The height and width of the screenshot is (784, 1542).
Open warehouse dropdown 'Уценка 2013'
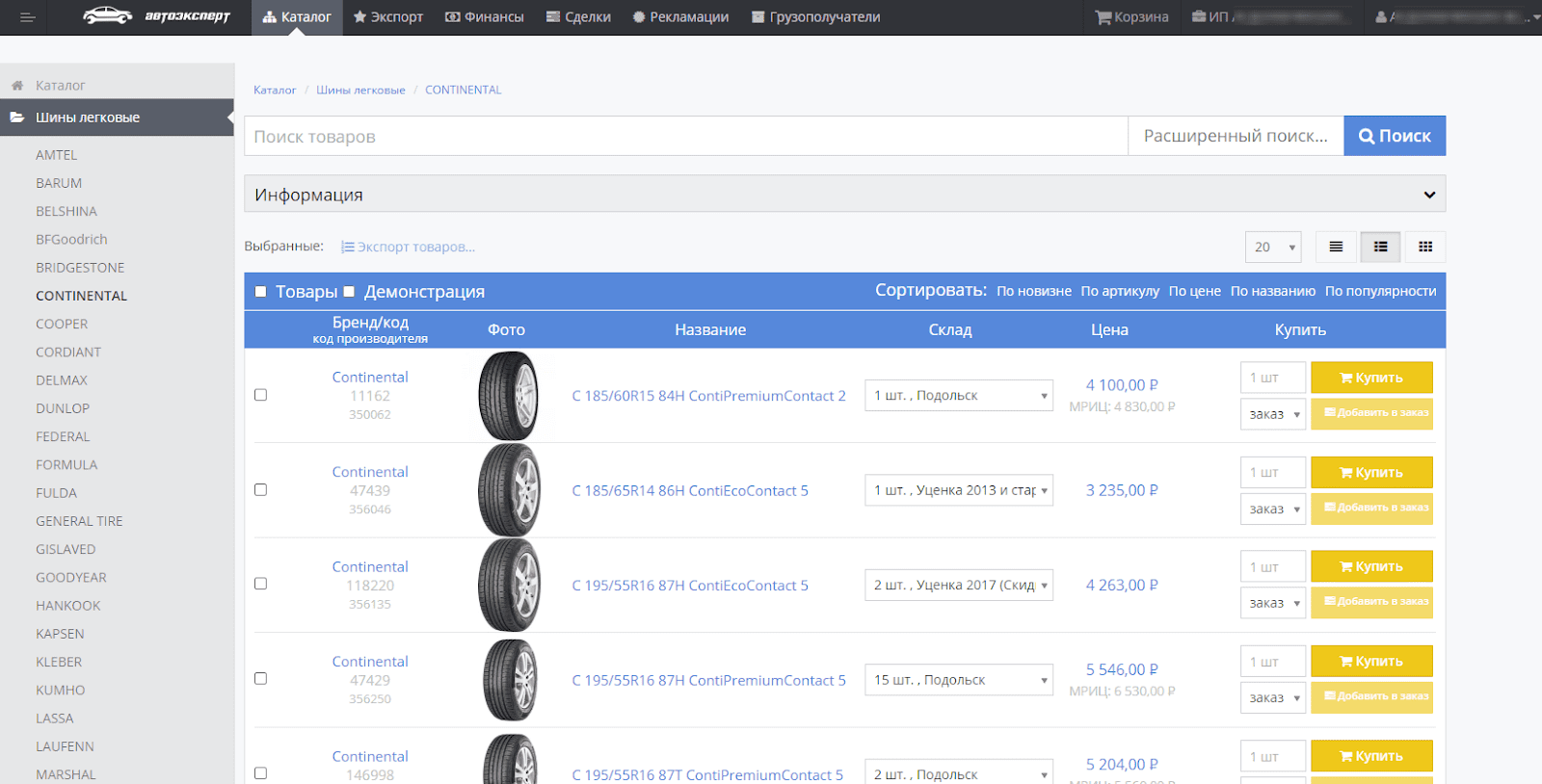pos(959,490)
